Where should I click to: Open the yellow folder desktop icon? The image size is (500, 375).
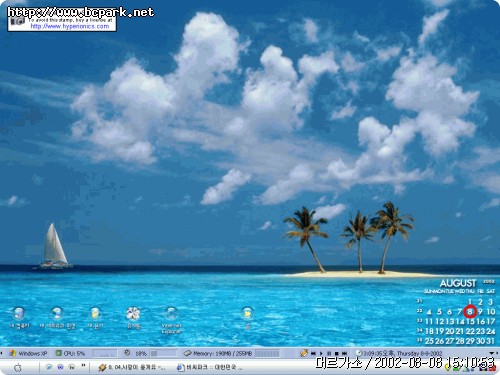tap(247, 318)
